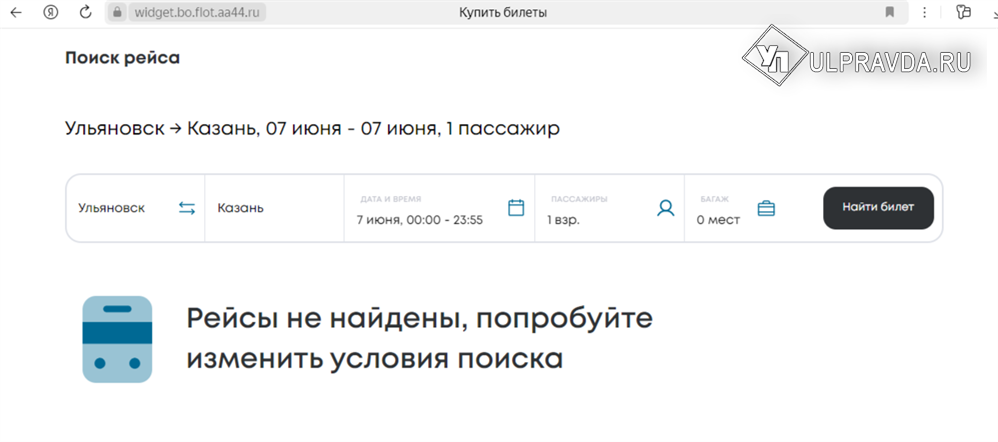Open the browser extensions panel icon
This screenshot has height=442, width=998.
click(x=963, y=12)
